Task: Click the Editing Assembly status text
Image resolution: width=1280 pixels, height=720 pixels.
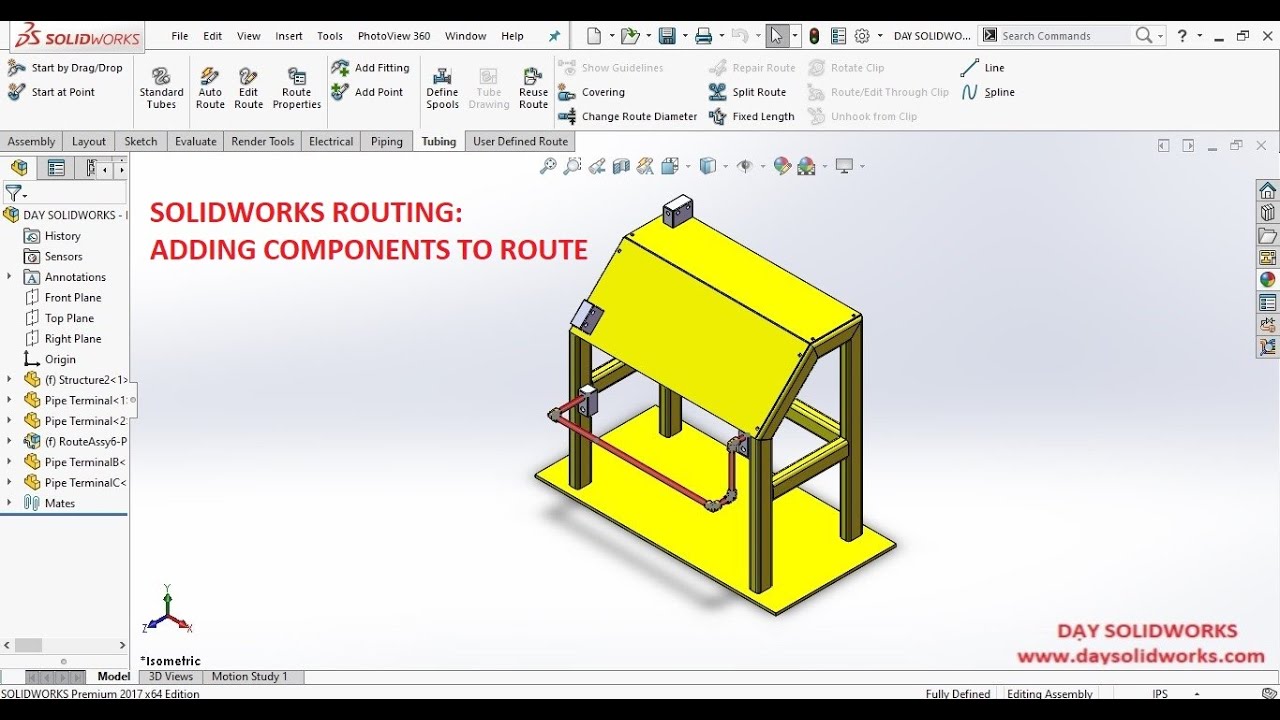Action: [x=1049, y=694]
